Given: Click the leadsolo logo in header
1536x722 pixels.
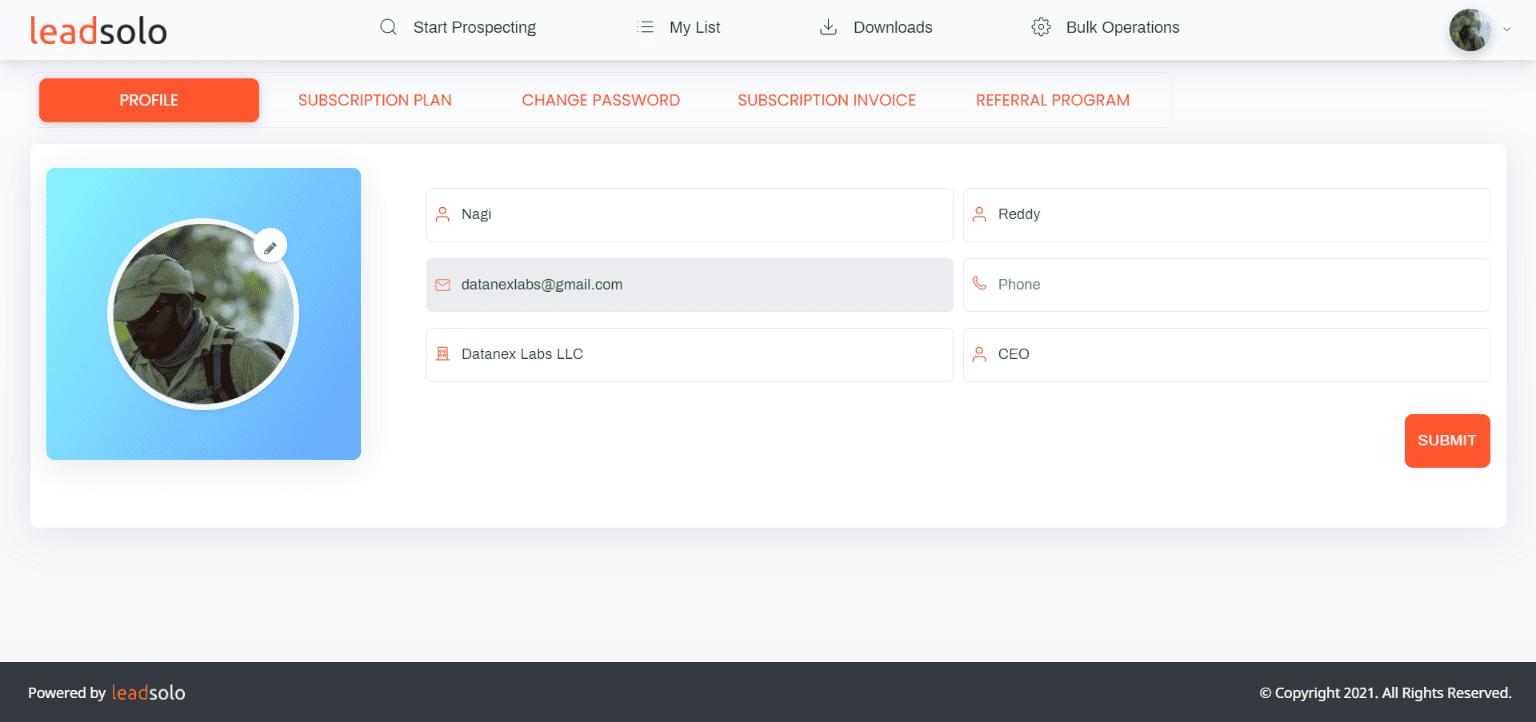Looking at the screenshot, I should [98, 30].
